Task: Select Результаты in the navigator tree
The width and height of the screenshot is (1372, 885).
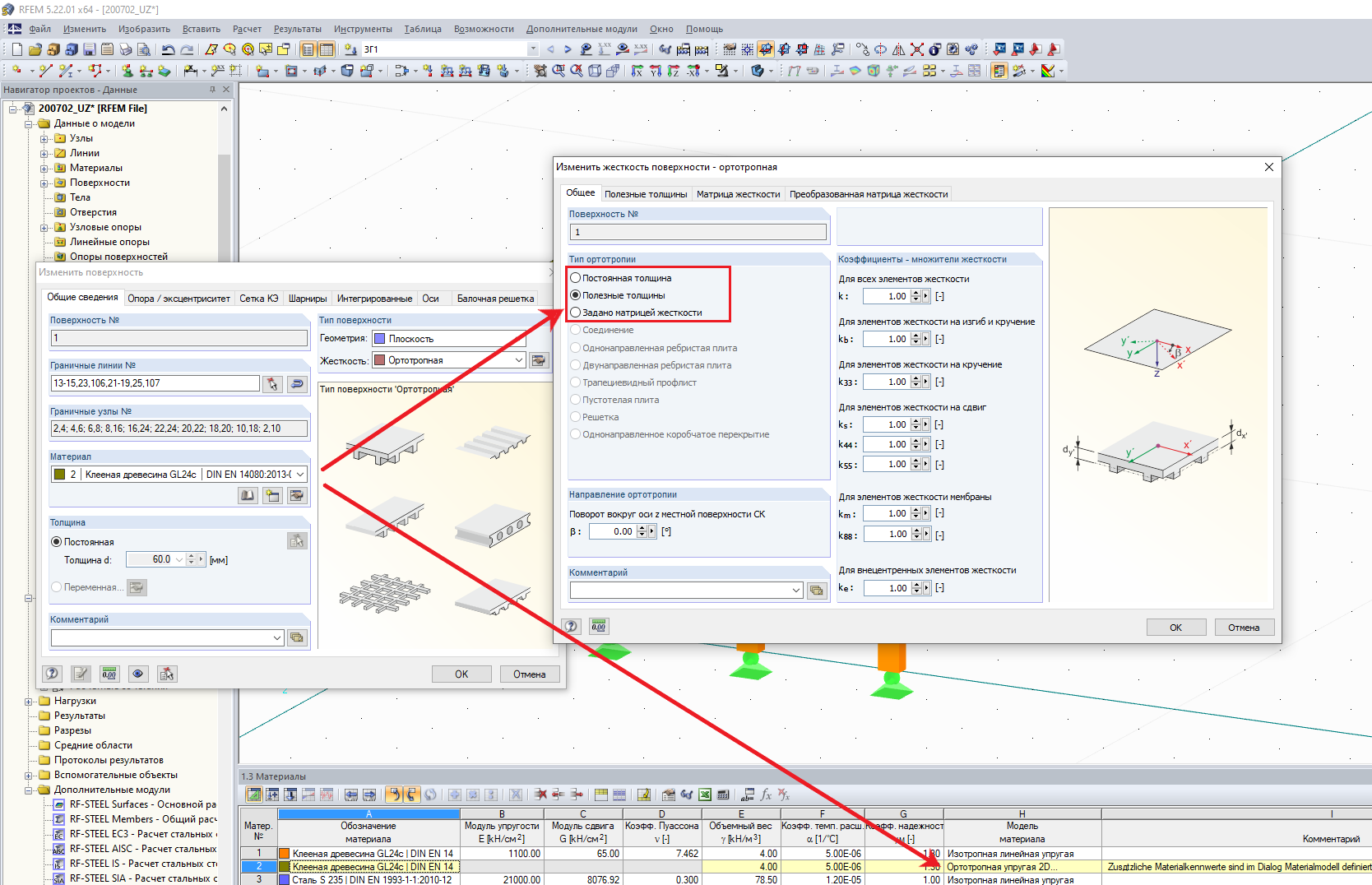Action: [79, 716]
